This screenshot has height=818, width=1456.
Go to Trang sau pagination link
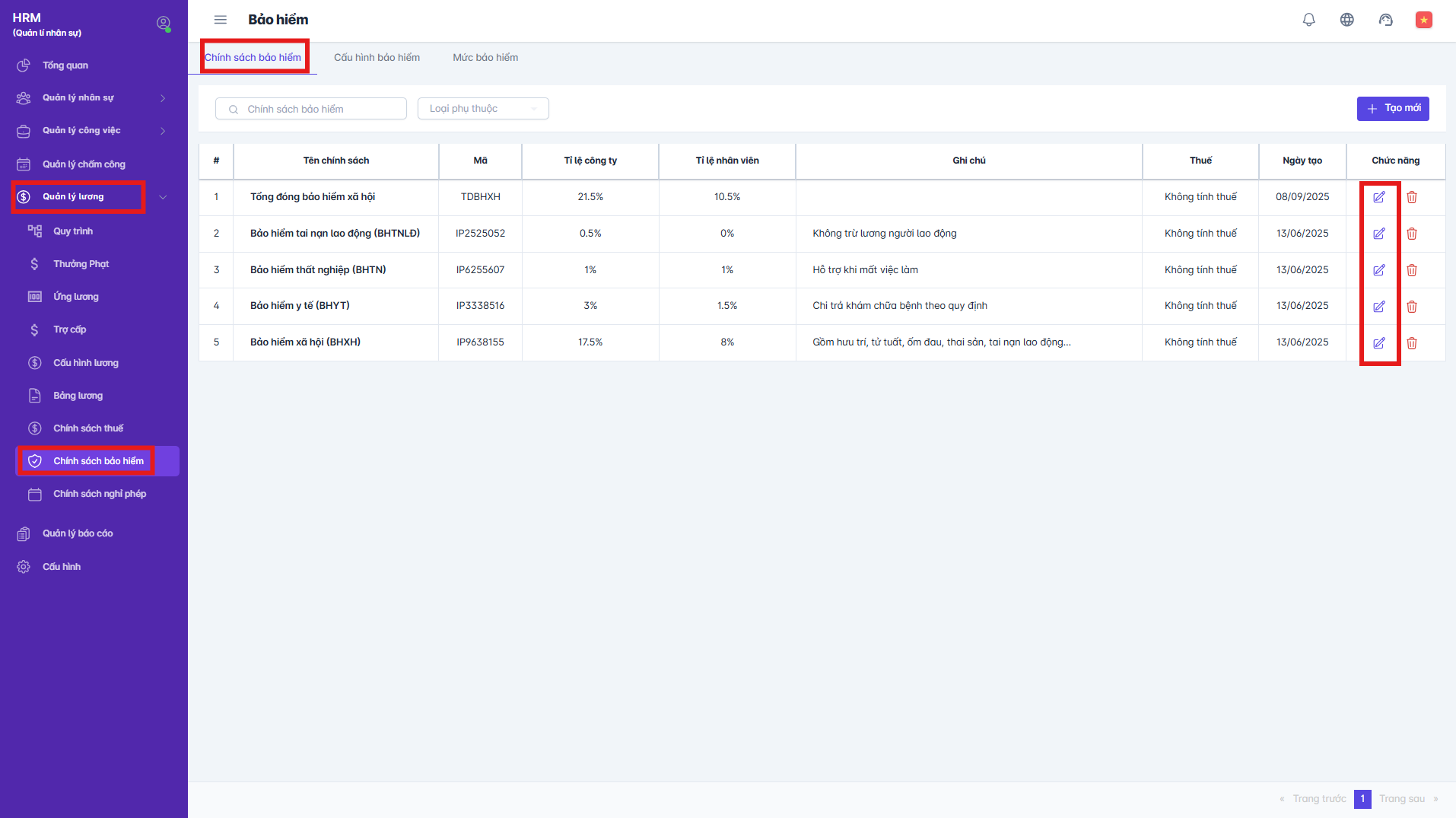[1401, 799]
